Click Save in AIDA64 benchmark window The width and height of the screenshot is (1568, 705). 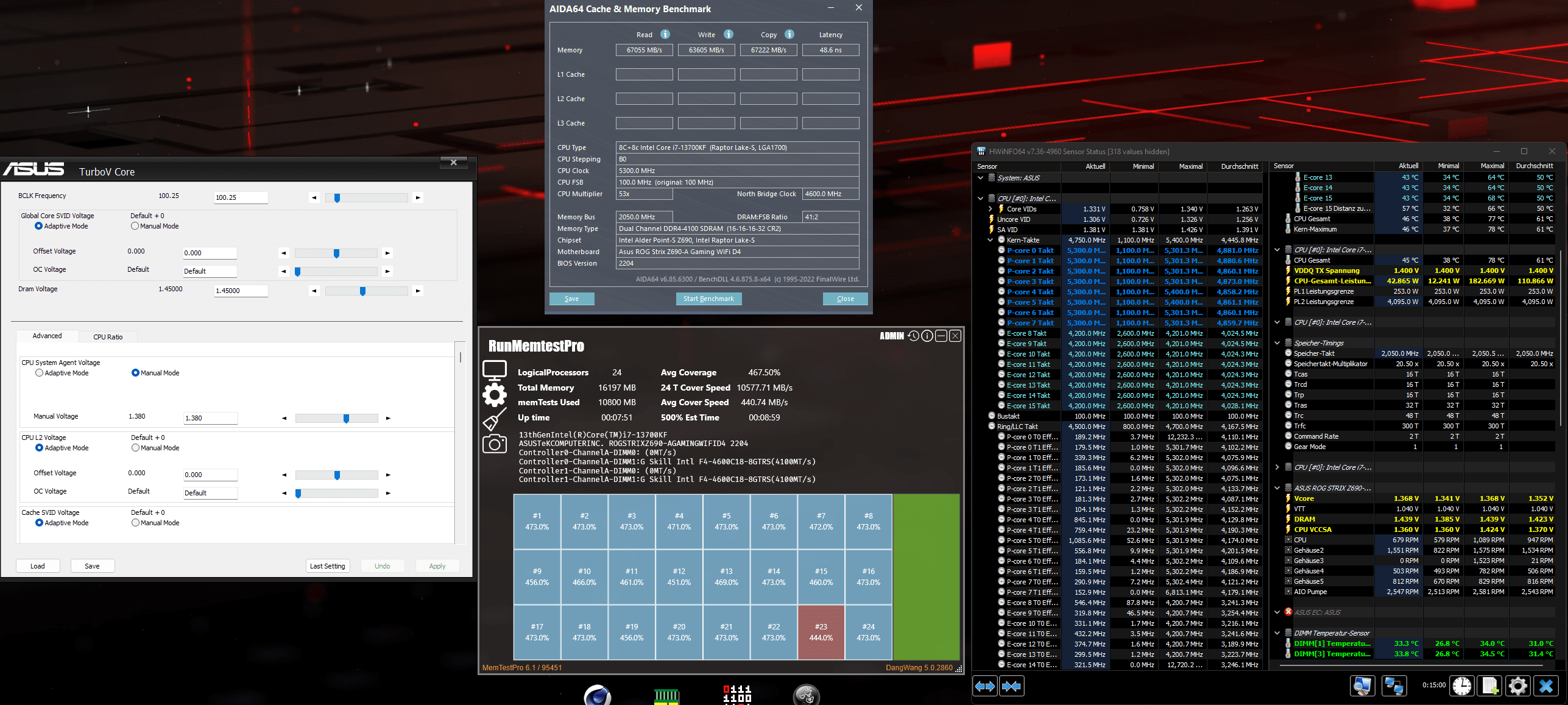[571, 299]
